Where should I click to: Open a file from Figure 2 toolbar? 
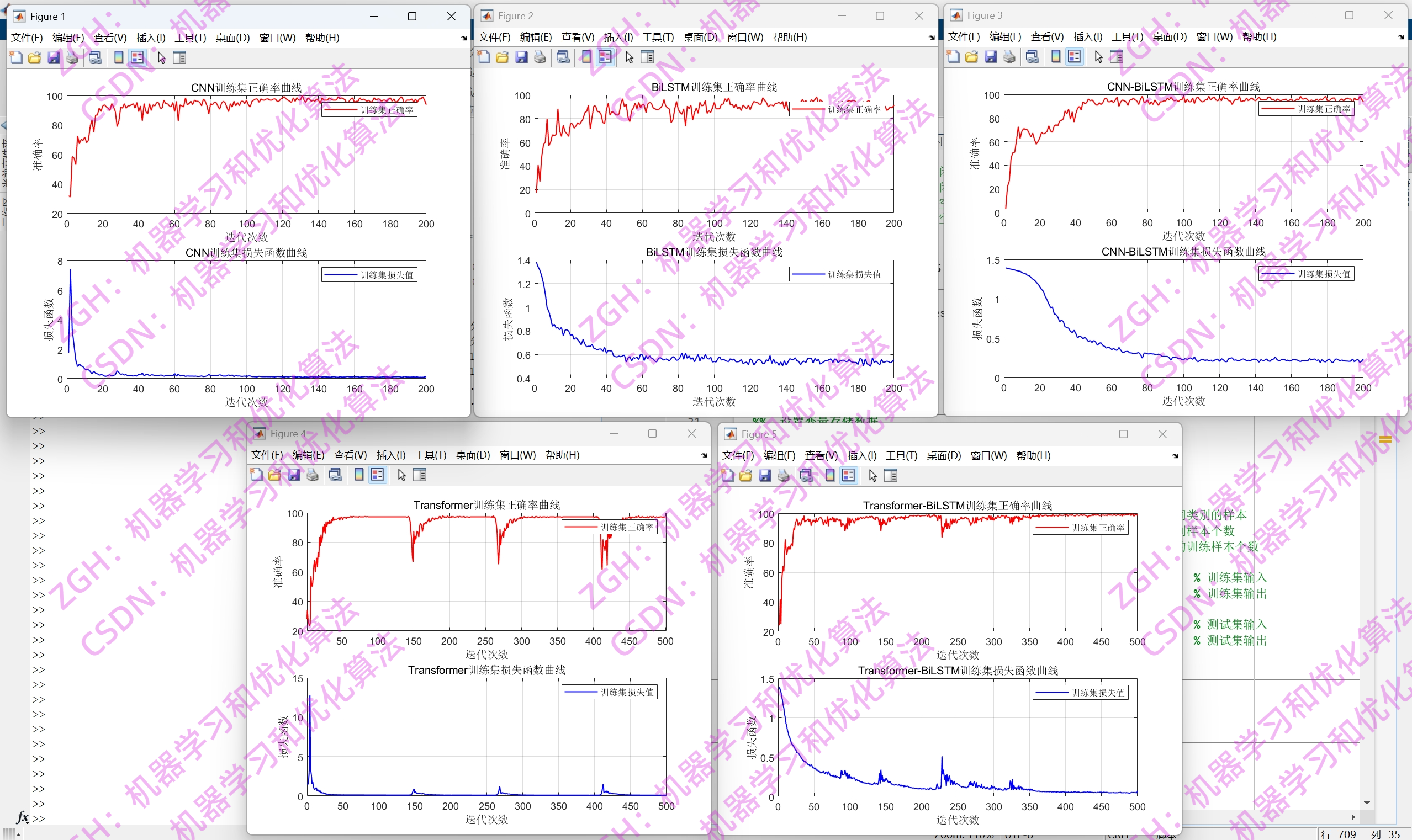(502, 57)
